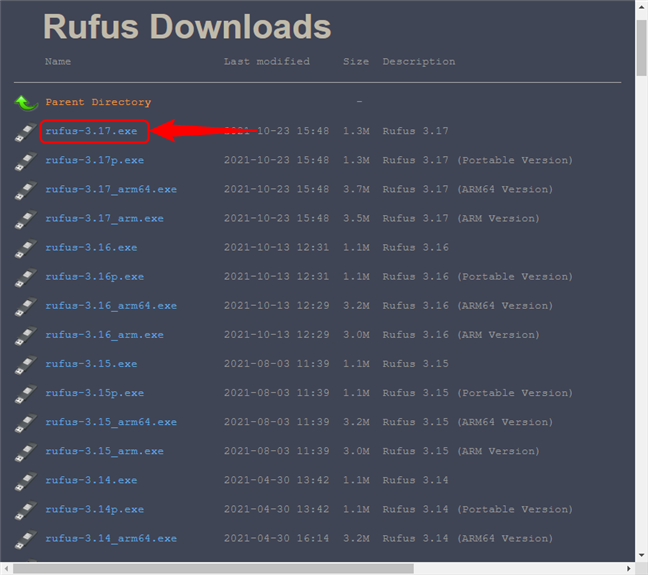Viewport: 648px width, 575px height.
Task: Click the green Parent Directory arrow icon
Action: pos(26,103)
